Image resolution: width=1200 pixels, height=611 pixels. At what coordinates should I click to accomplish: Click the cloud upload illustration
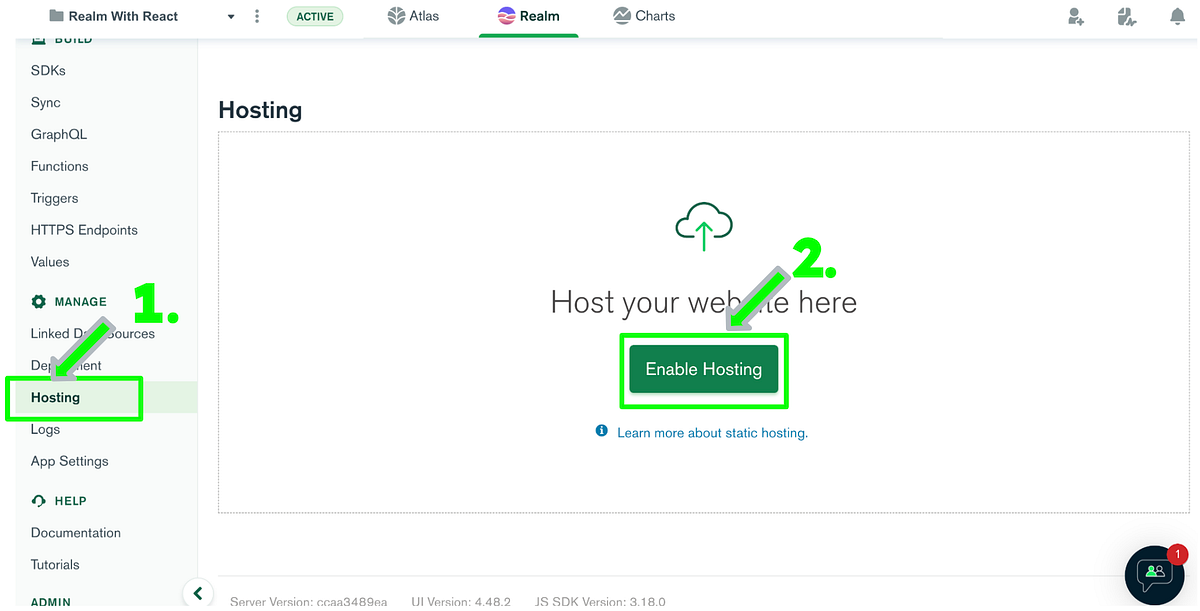[x=703, y=225]
